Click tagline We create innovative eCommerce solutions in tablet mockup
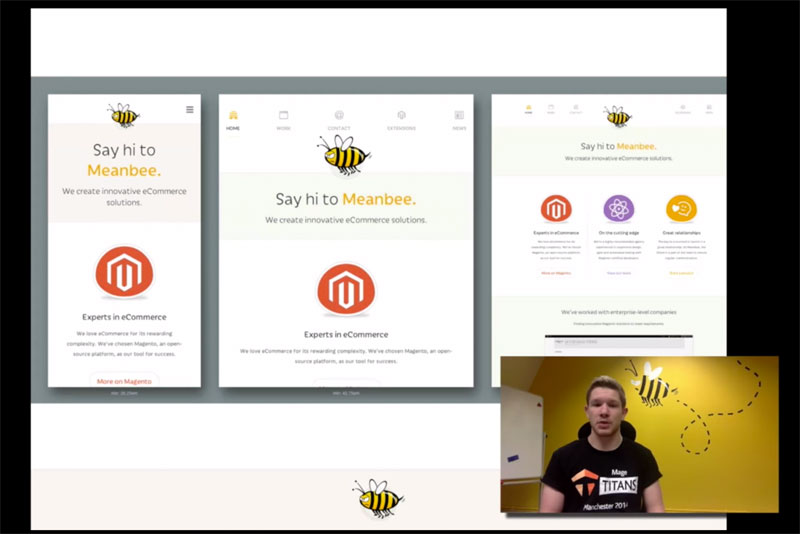Viewport: 800px width, 534px height. (346, 220)
